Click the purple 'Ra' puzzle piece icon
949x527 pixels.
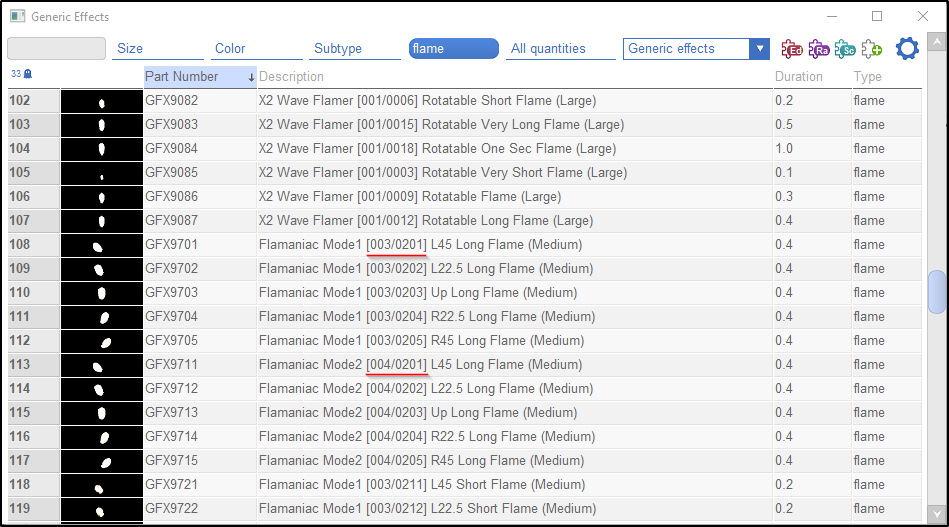tap(819, 49)
